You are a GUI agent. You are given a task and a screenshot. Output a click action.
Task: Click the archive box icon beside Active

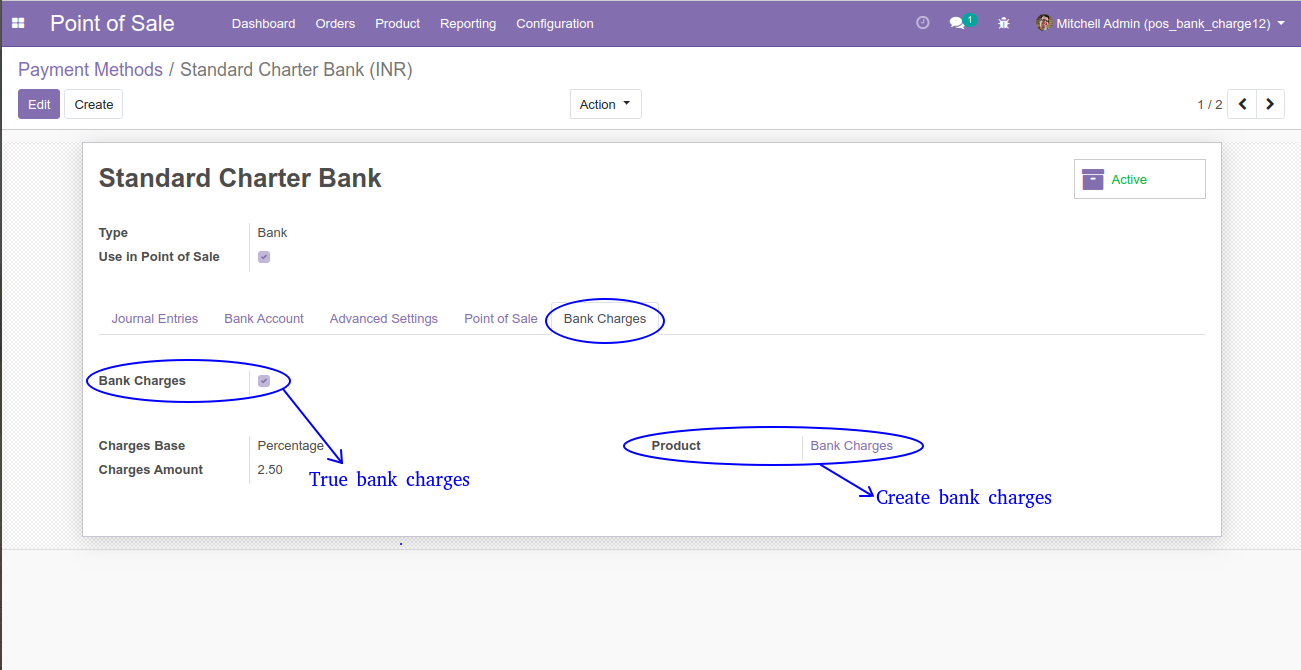click(x=1093, y=179)
